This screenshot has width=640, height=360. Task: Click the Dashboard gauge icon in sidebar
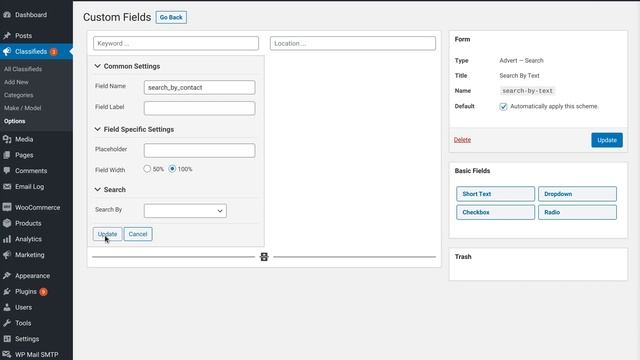click(7, 15)
